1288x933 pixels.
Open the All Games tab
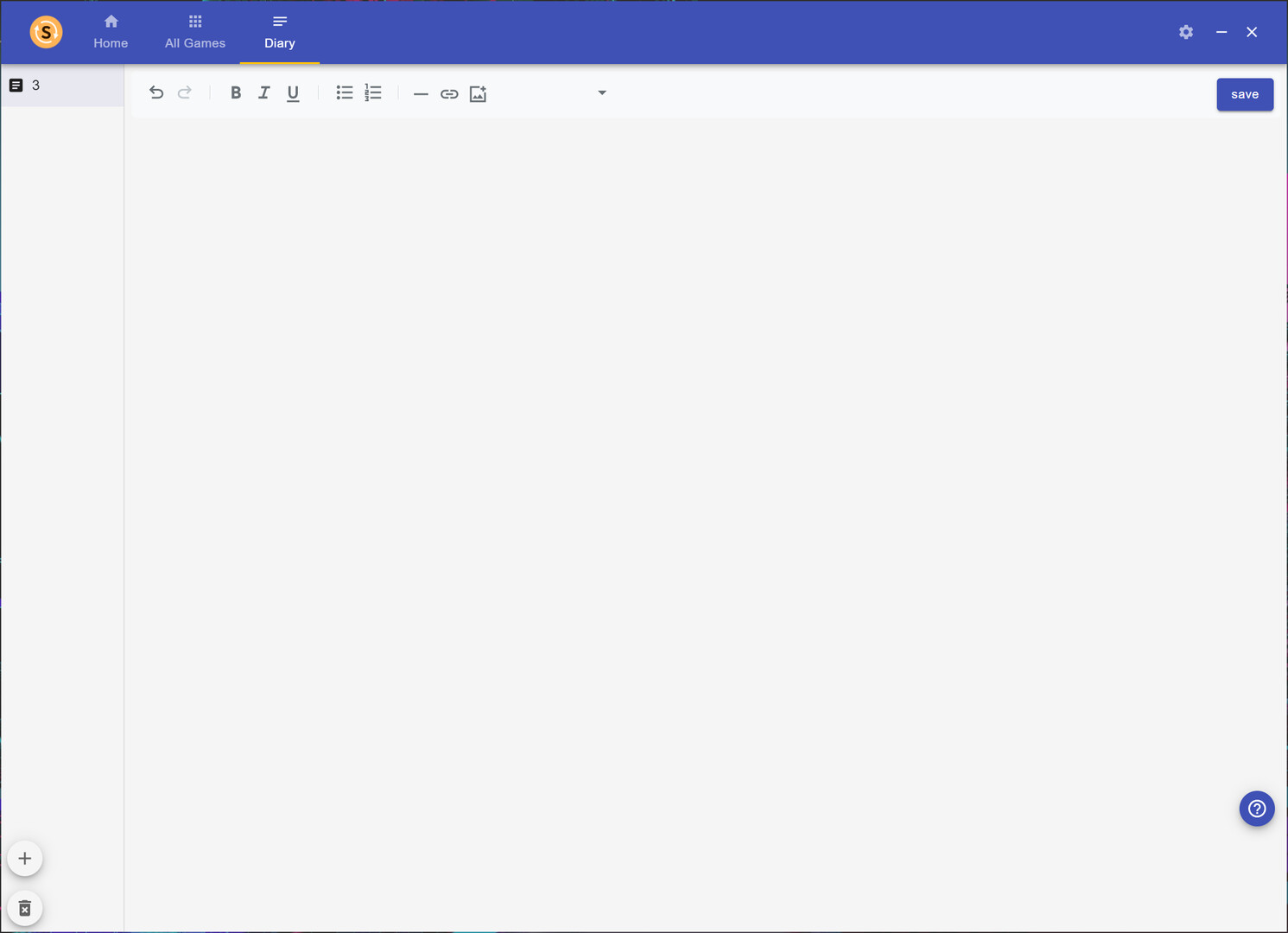click(195, 32)
